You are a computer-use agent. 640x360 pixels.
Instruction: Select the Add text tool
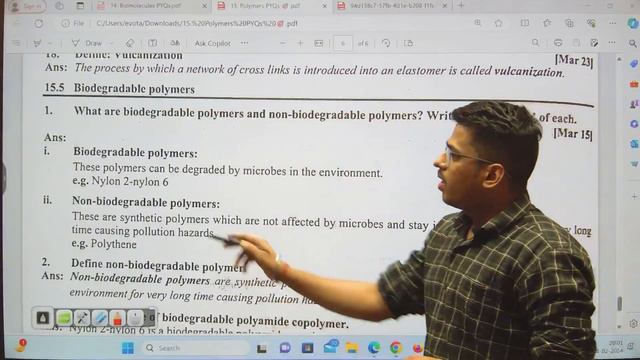[153, 43]
